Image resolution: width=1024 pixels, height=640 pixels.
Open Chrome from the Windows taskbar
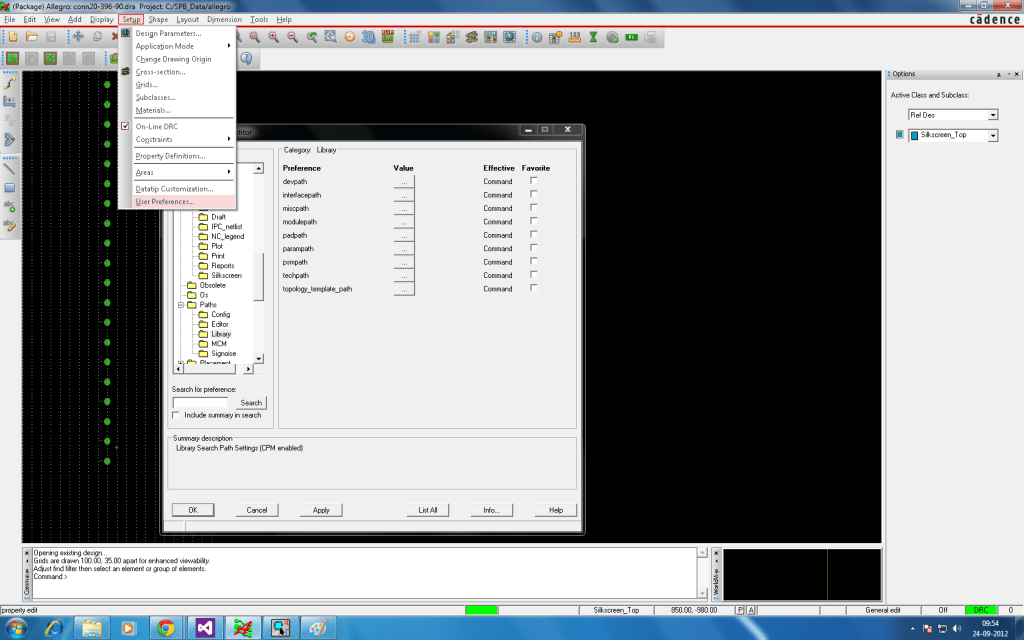click(x=166, y=628)
